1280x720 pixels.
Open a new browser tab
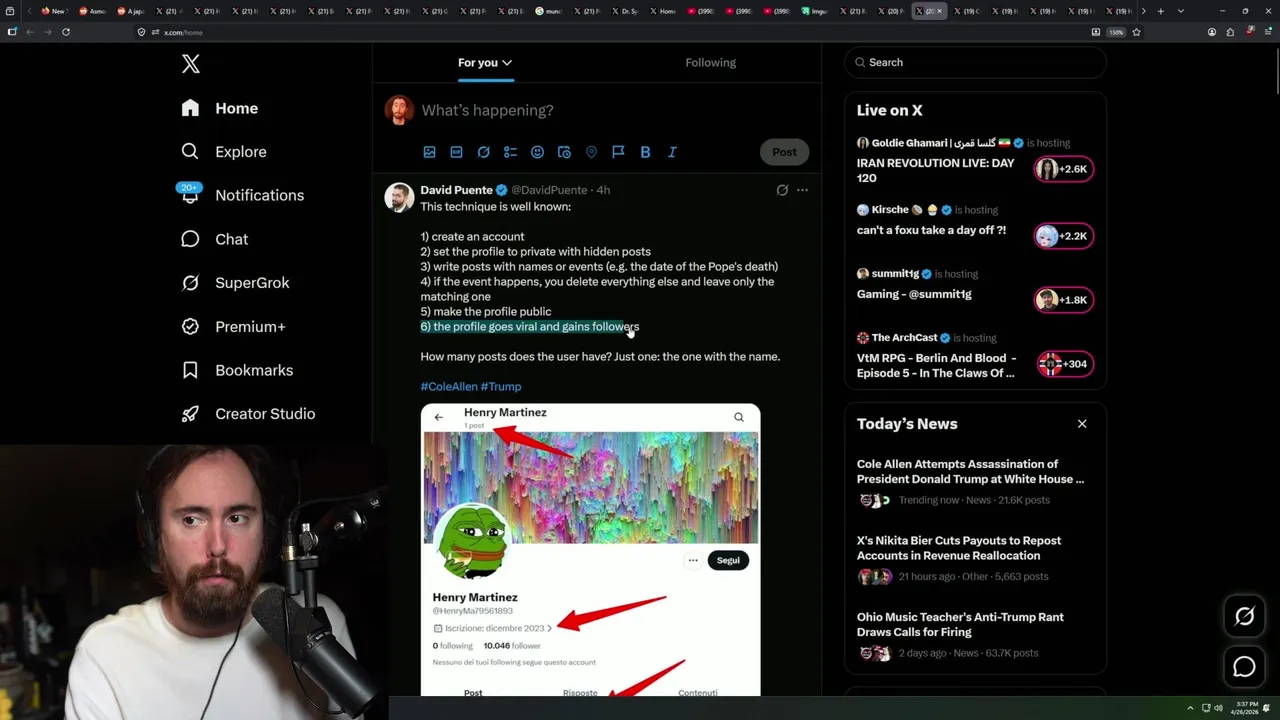click(1160, 11)
